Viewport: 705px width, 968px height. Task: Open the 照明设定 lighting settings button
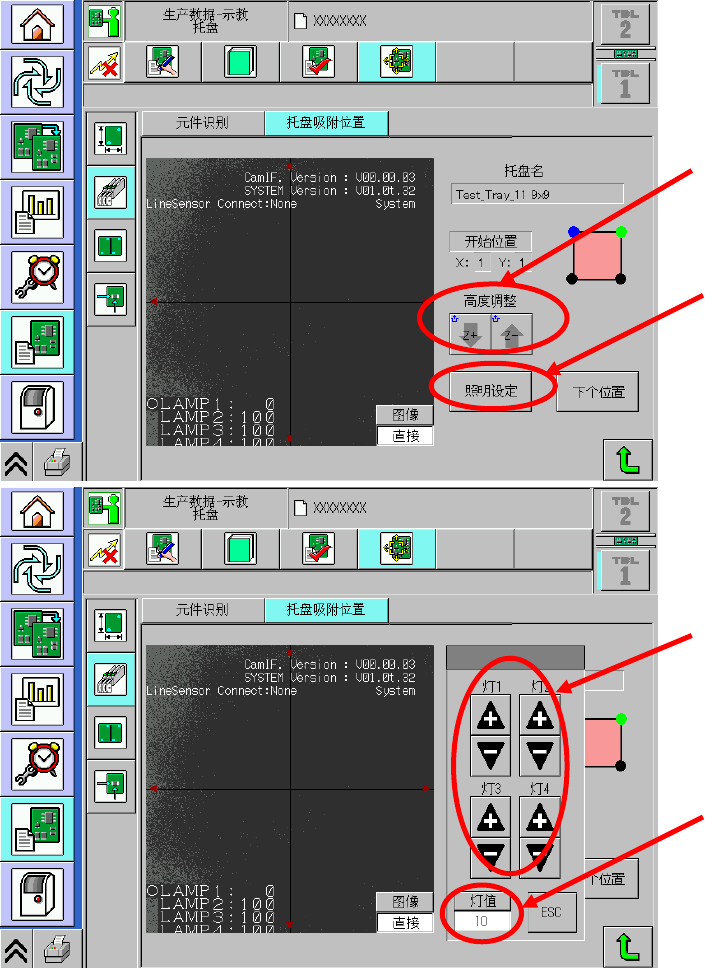coord(491,391)
